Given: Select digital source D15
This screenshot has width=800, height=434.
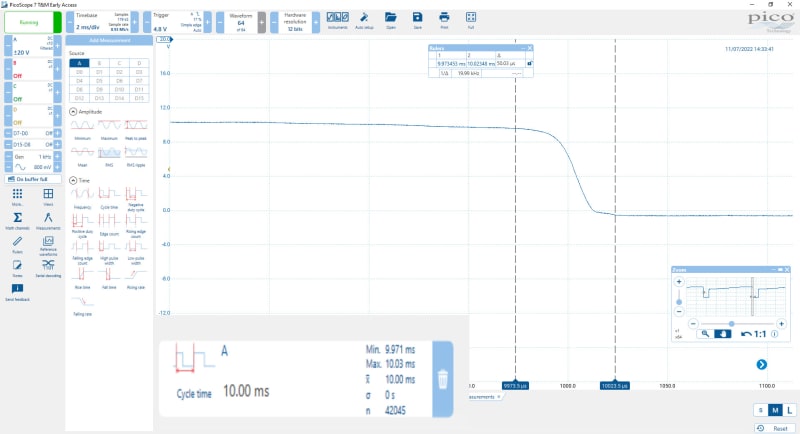Looking at the screenshot, I should click(139, 98).
